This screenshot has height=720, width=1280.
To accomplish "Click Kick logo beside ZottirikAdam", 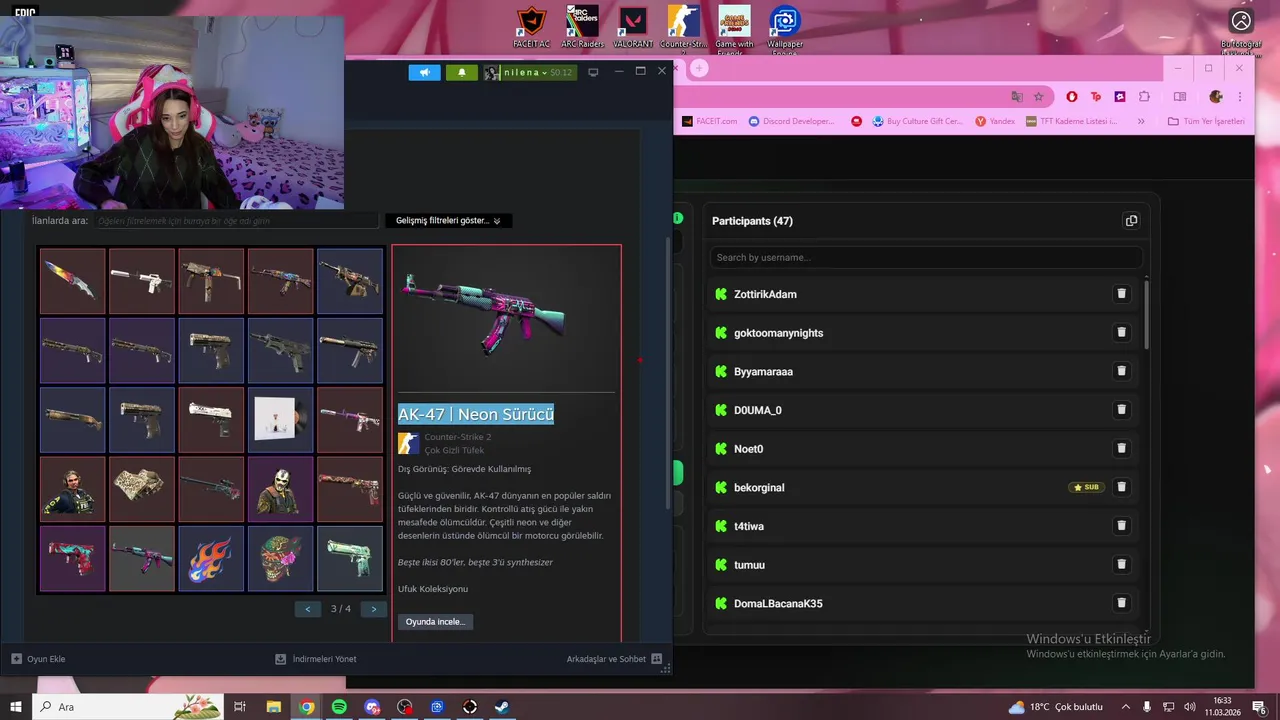I will click(x=720, y=294).
